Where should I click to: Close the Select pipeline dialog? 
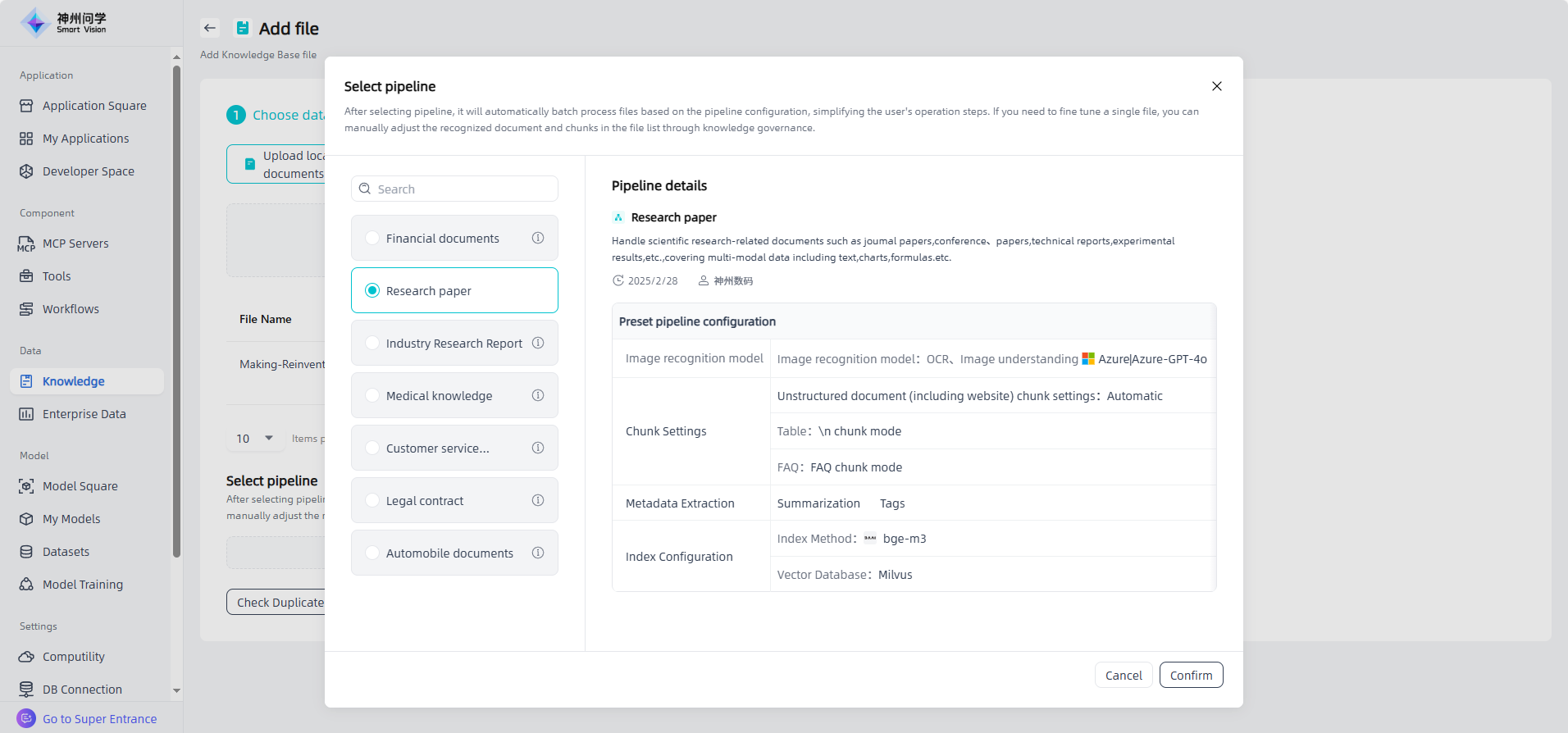(1216, 86)
